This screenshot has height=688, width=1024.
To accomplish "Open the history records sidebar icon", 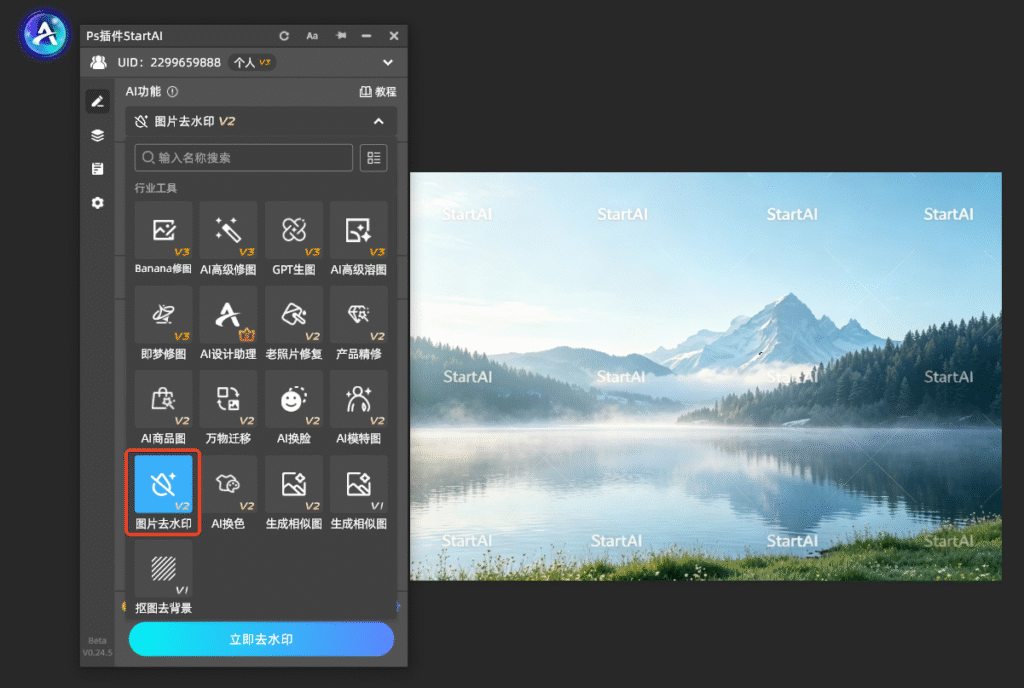I will [x=97, y=169].
